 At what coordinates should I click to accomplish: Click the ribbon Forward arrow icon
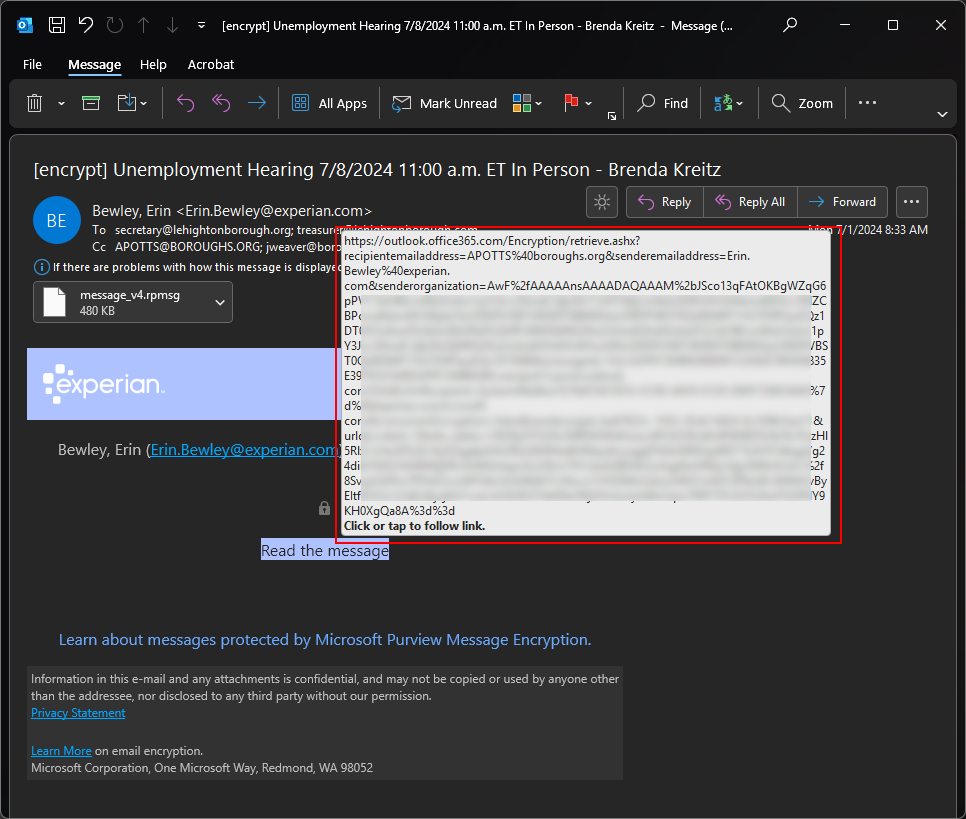(257, 103)
